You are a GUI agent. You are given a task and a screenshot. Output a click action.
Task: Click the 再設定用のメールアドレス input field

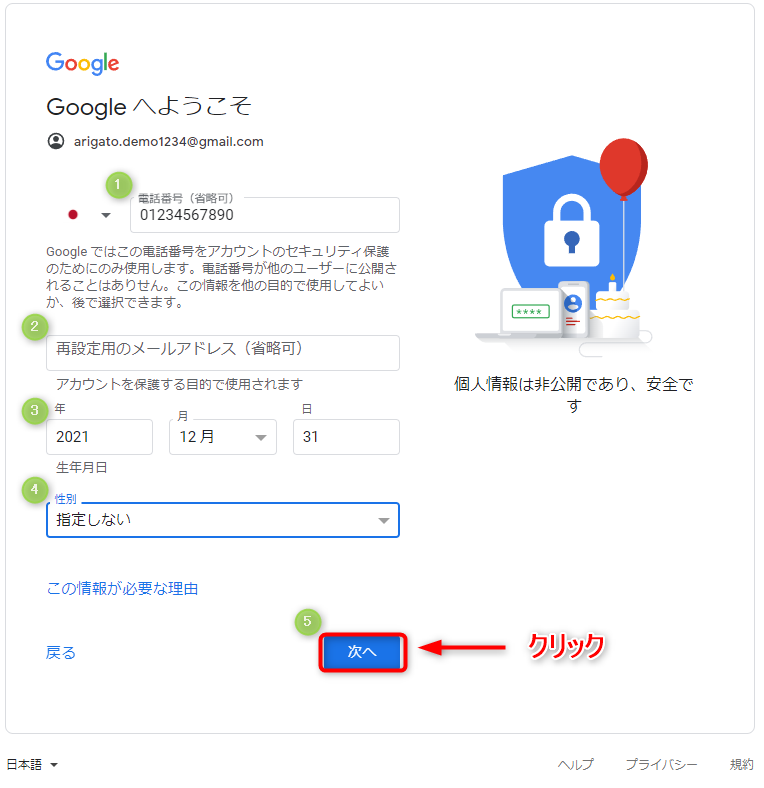point(223,353)
